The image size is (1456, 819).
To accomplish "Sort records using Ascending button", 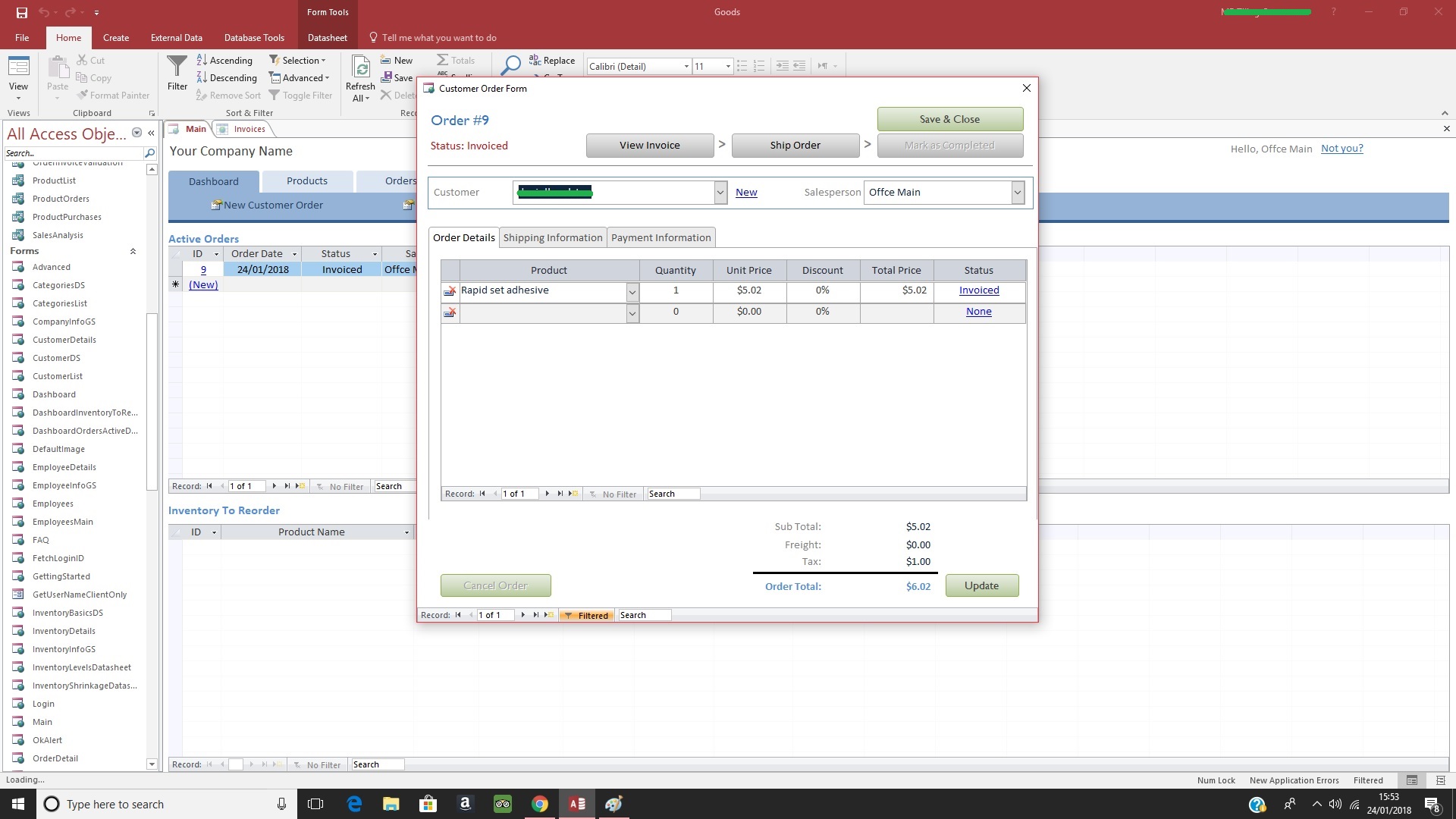I will 224,61.
